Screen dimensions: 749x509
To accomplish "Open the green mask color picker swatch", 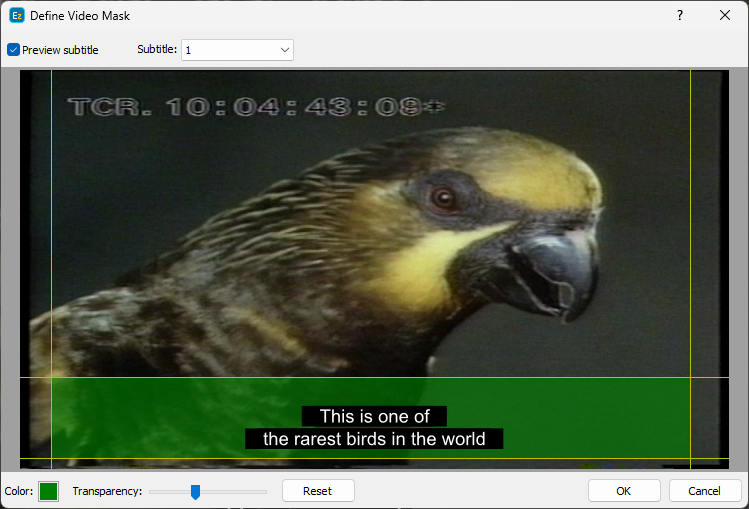I will point(48,491).
